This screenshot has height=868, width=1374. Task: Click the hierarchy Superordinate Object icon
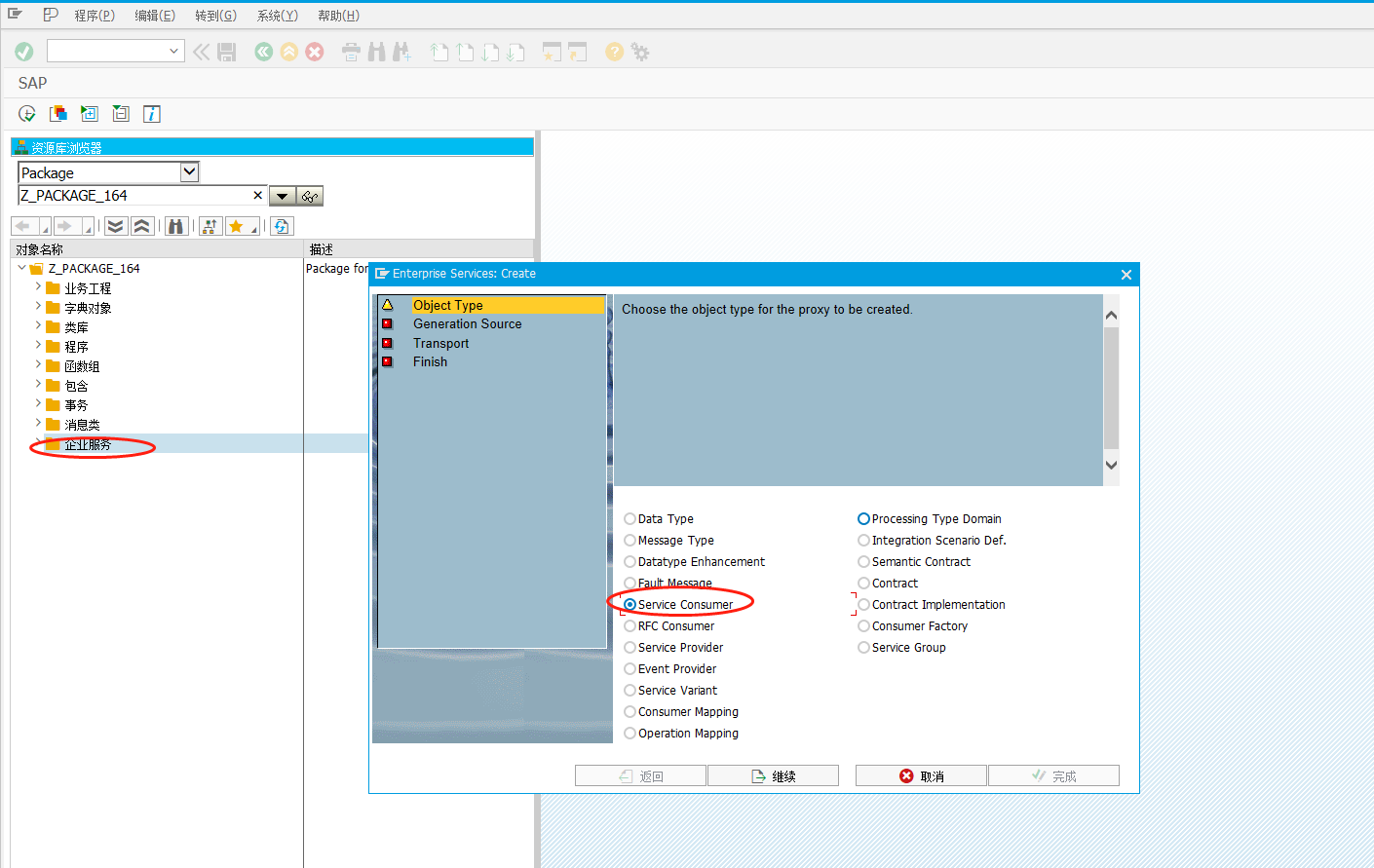[x=210, y=226]
